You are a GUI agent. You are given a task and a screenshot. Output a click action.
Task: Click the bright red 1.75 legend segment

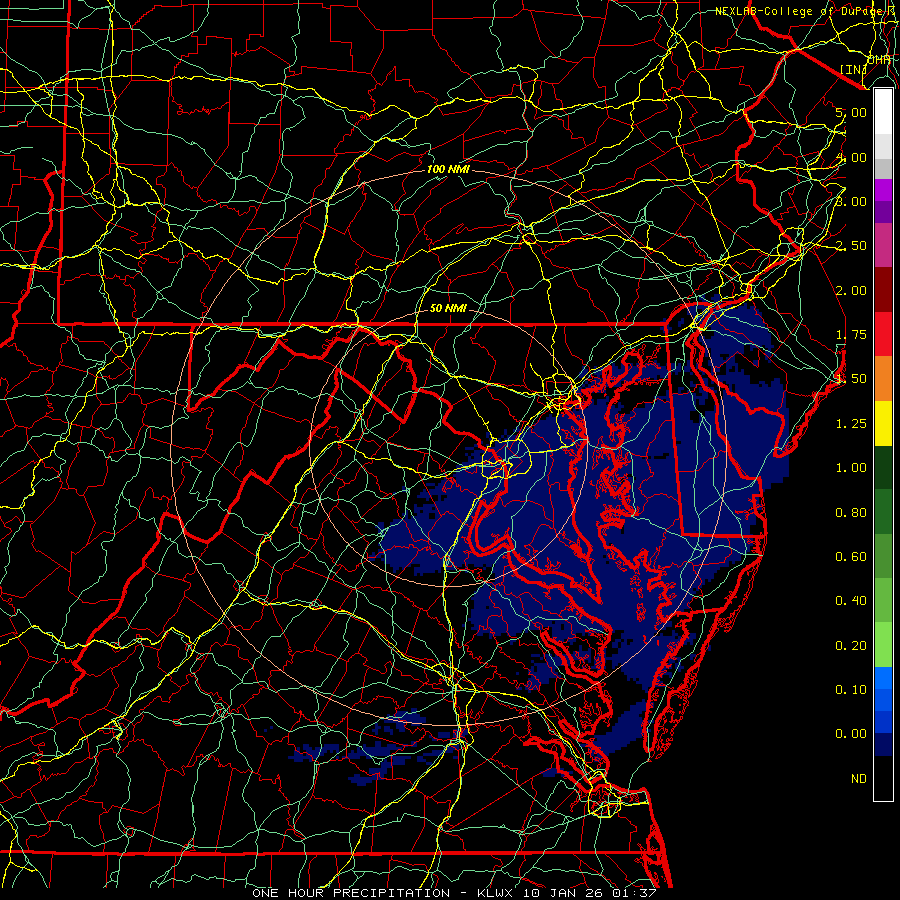883,334
